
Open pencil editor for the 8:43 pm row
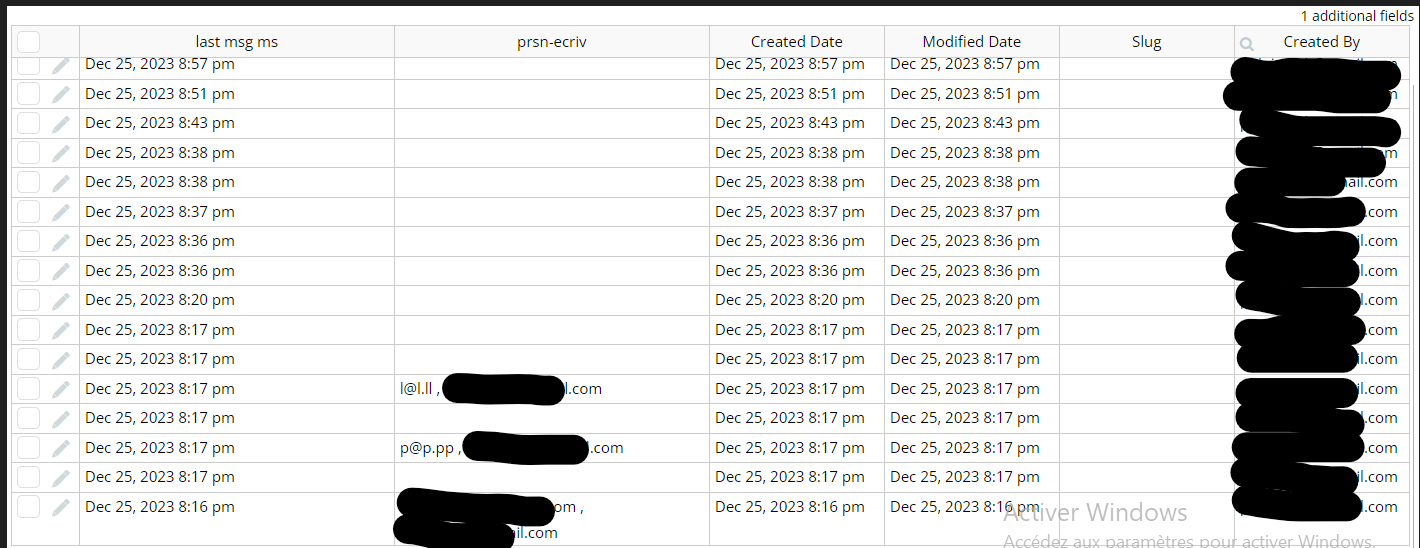pyautogui.click(x=61, y=123)
